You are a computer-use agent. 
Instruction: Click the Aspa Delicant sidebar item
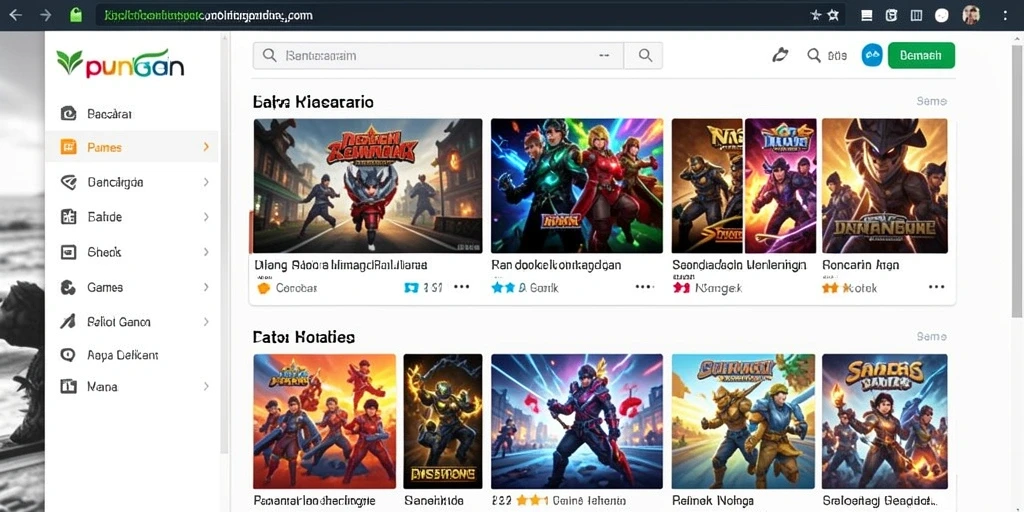click(132, 355)
